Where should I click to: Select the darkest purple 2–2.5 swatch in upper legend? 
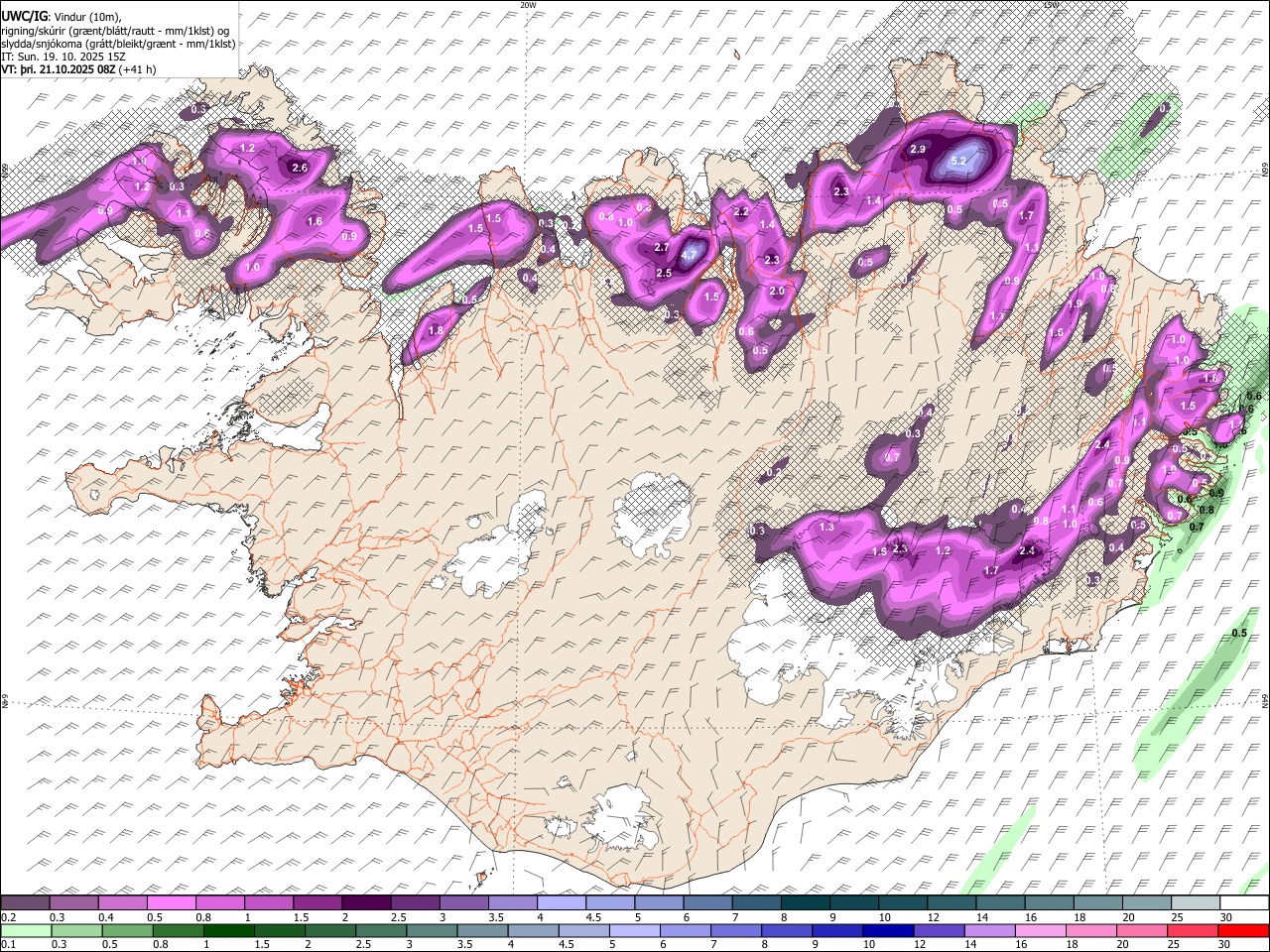366,903
